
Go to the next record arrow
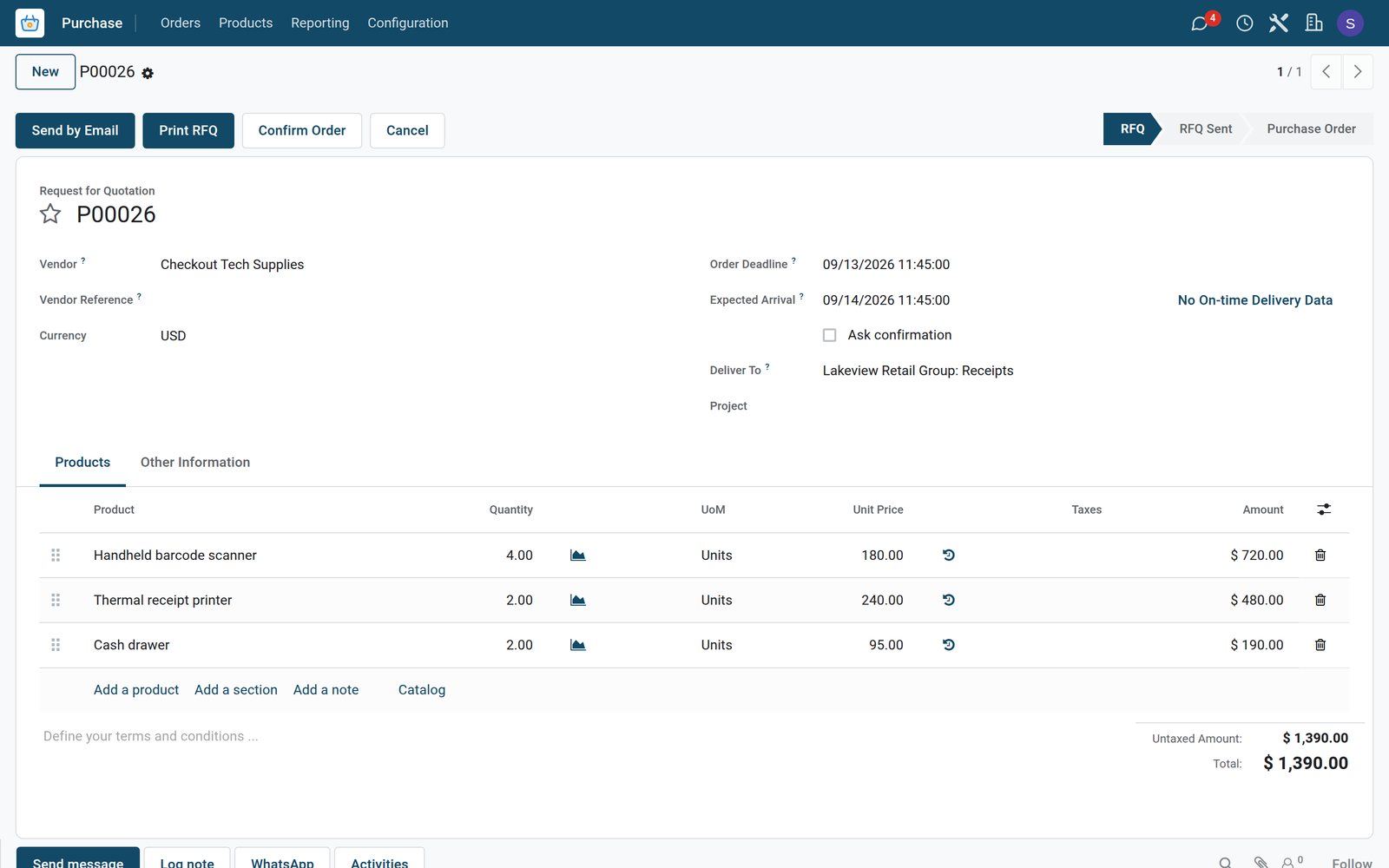[x=1358, y=72]
